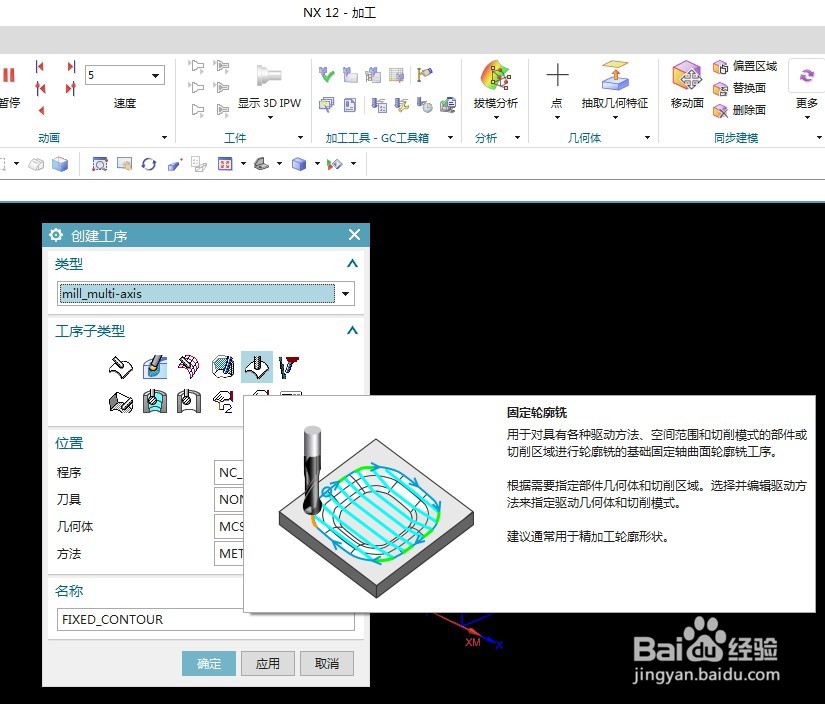The height and width of the screenshot is (704, 825).
Task: Pause the animation with 暂停
Action: [9, 87]
